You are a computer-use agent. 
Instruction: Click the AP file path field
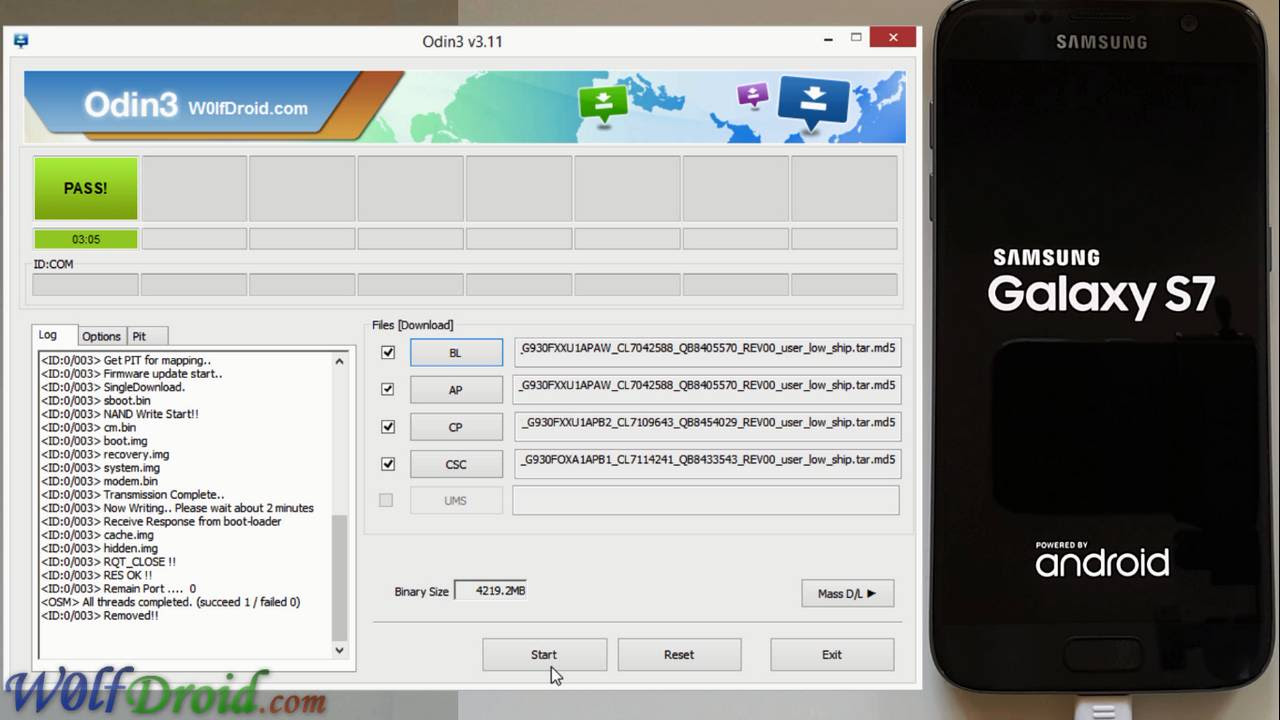coord(706,389)
